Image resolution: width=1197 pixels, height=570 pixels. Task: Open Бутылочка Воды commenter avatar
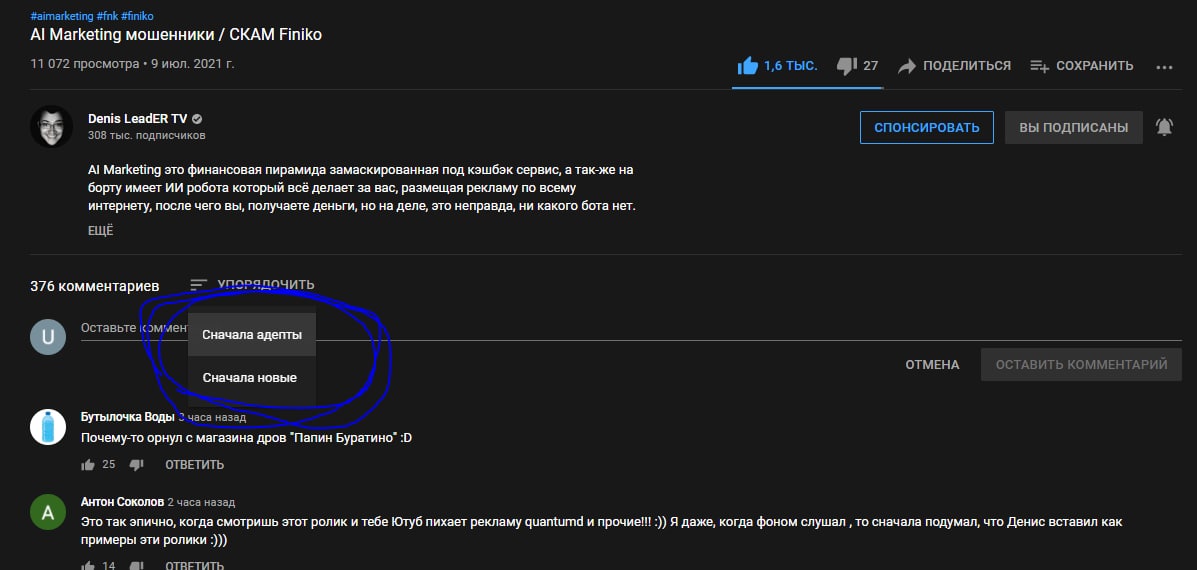click(x=48, y=427)
